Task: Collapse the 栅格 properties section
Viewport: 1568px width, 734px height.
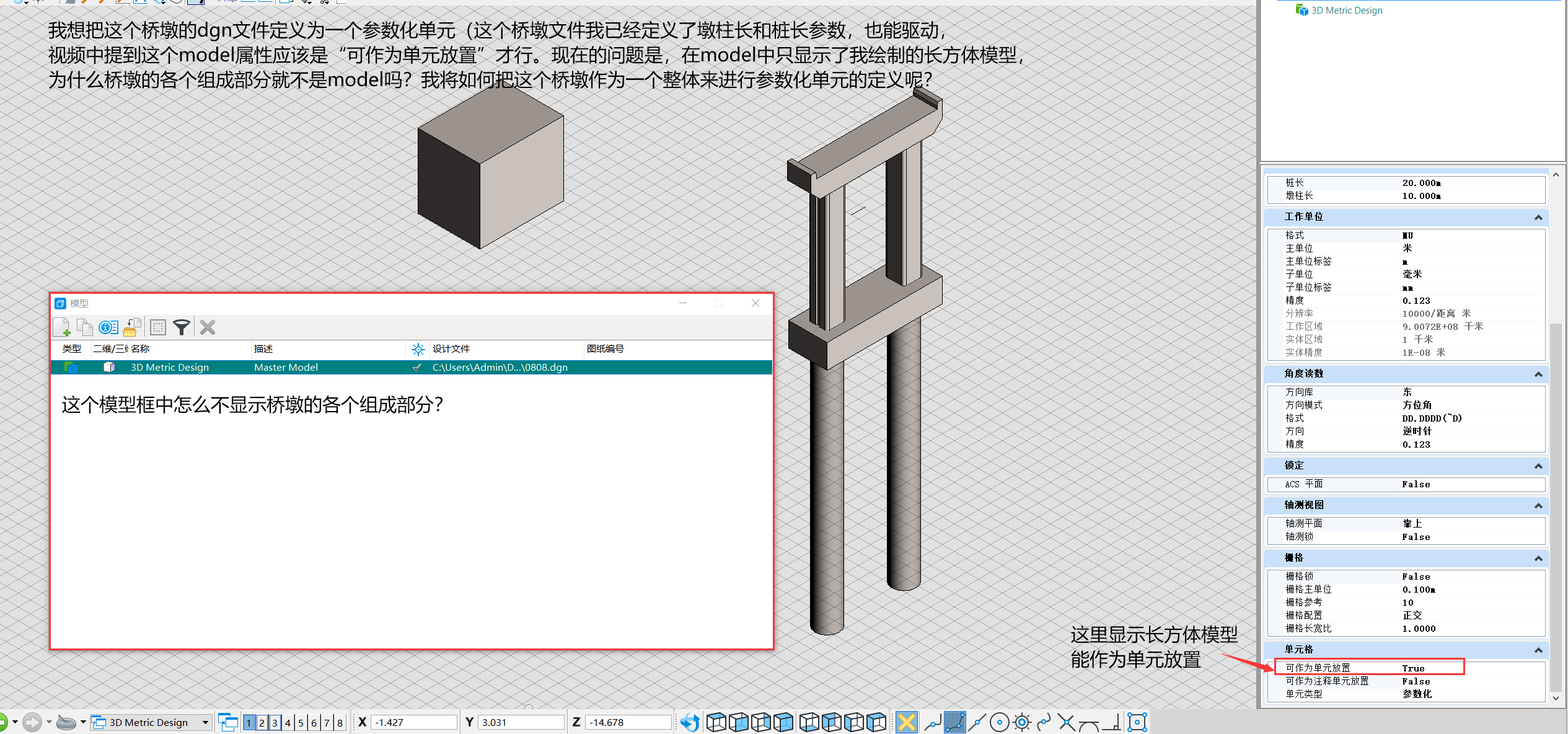Action: pos(1538,558)
